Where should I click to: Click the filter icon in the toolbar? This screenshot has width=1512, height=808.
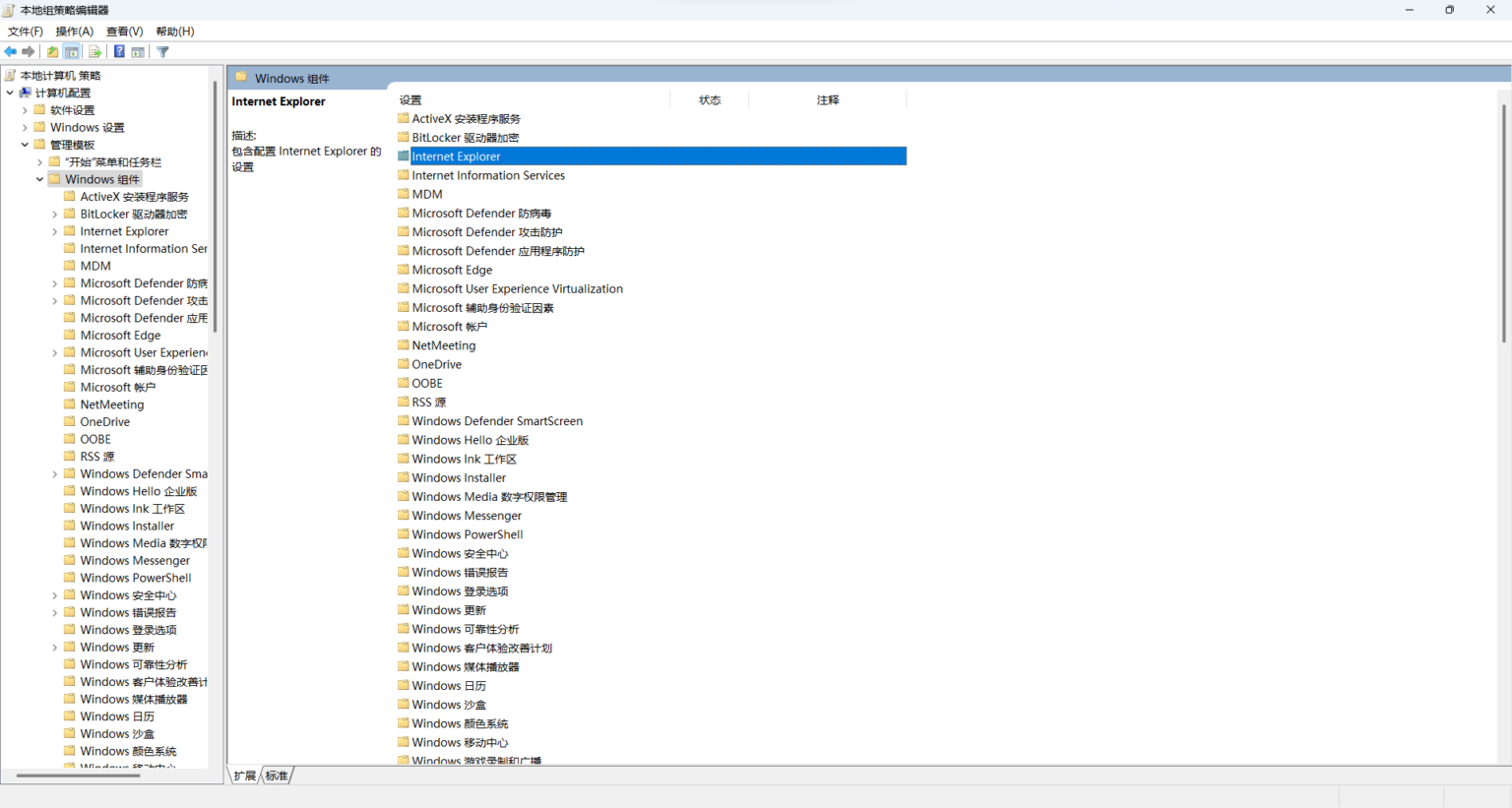point(161,51)
